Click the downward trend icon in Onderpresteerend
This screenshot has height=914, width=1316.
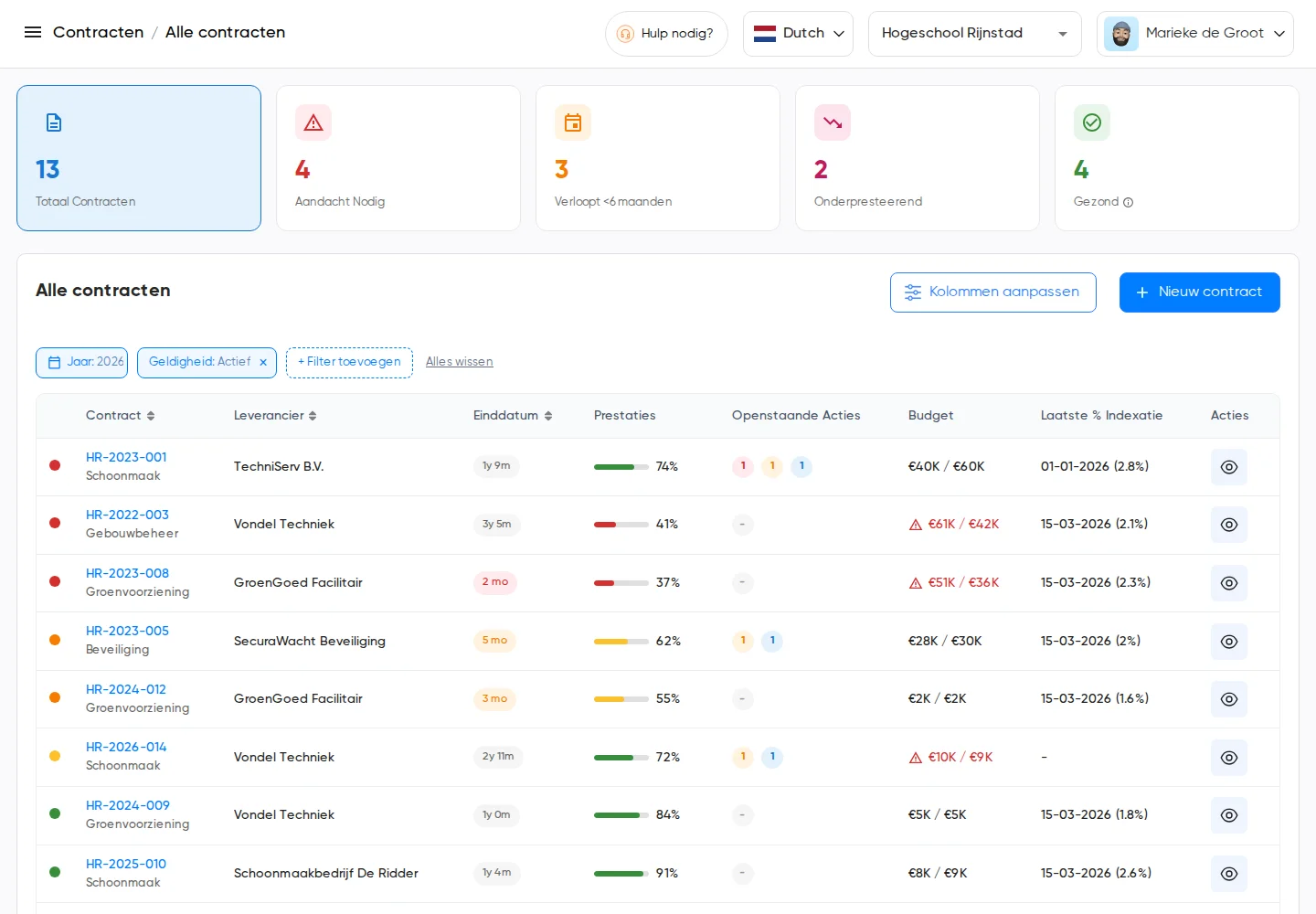point(833,122)
